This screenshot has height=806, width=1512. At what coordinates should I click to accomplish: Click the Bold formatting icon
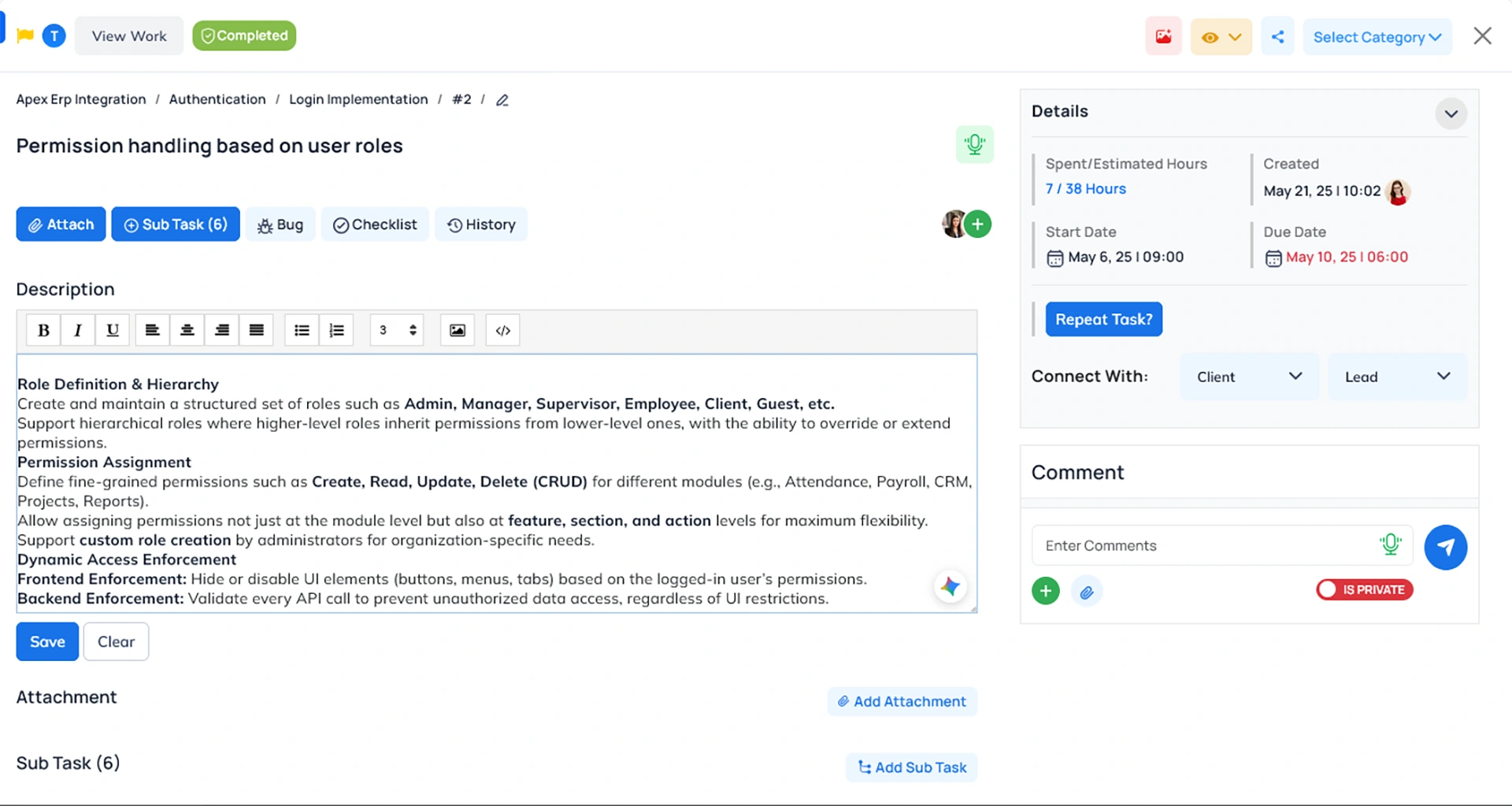click(x=43, y=330)
